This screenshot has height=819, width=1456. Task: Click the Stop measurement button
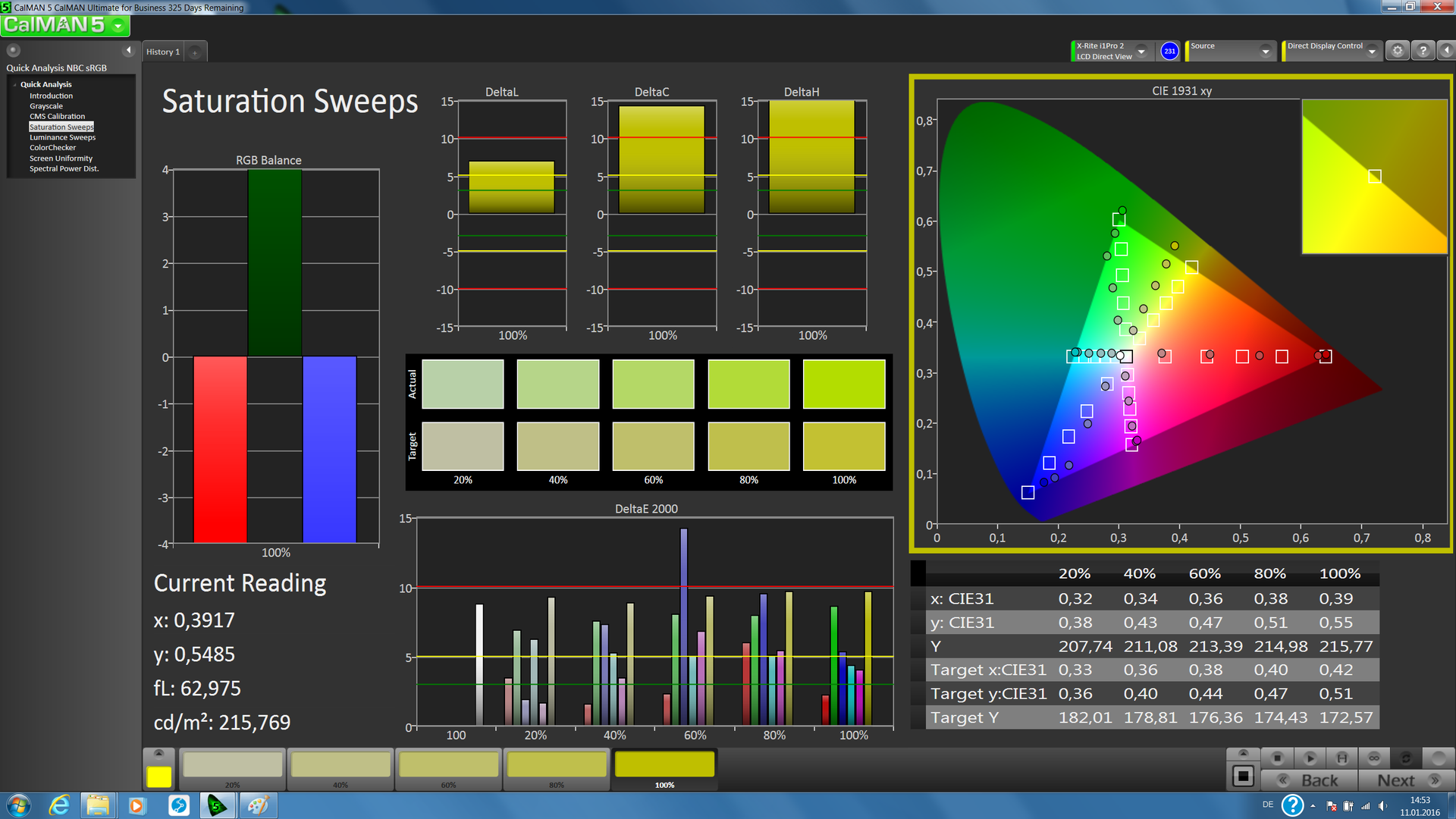pos(1277,758)
